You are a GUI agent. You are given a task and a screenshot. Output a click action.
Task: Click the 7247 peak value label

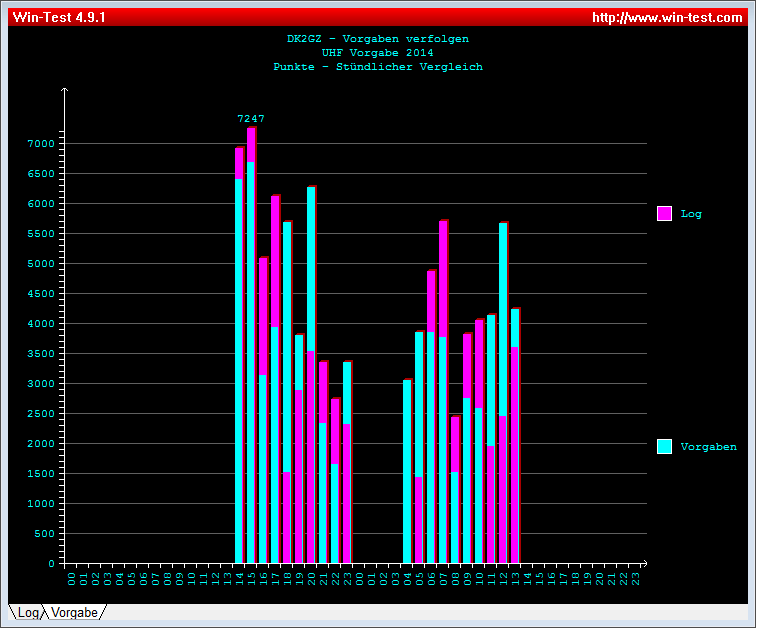point(251,119)
